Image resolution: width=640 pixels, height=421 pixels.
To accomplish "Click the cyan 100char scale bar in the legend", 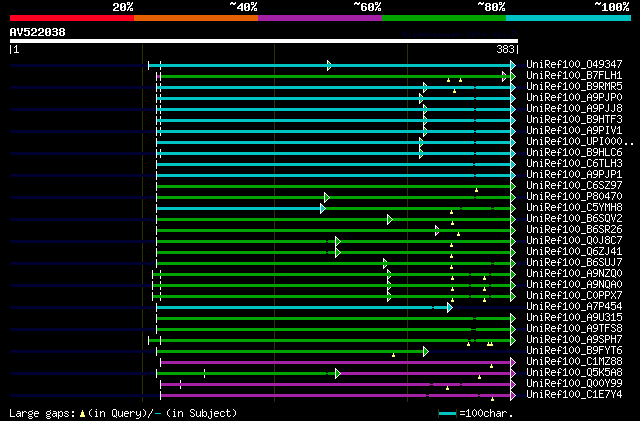I will [x=447, y=414].
